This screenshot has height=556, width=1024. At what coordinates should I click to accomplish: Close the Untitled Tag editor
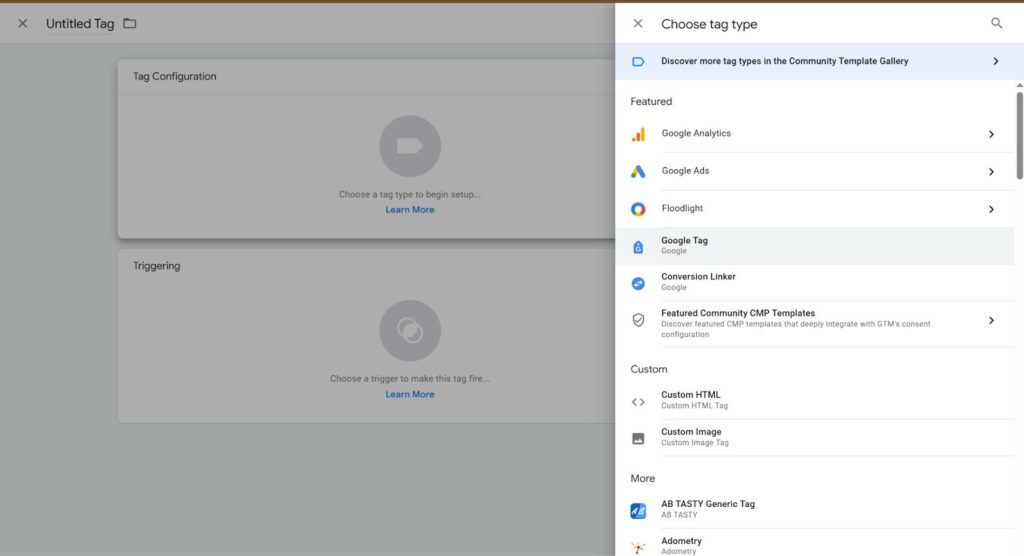tap(23, 24)
